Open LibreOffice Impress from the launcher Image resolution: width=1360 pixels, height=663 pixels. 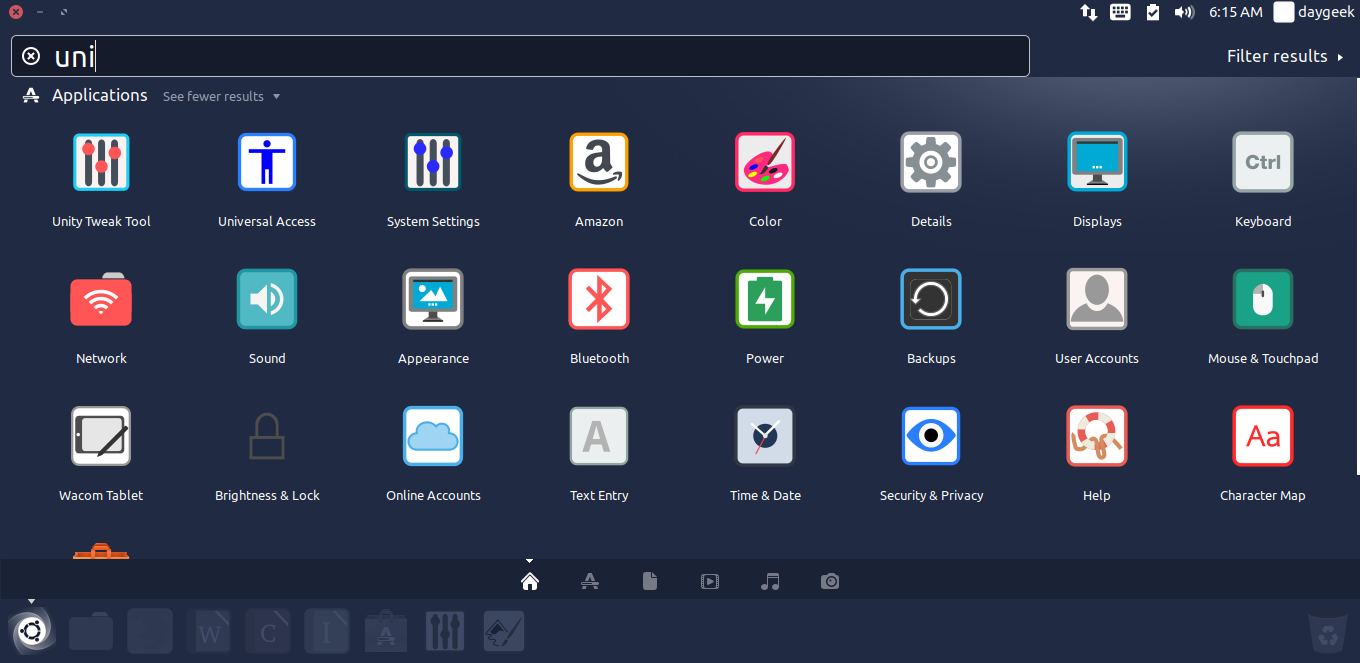pos(327,631)
